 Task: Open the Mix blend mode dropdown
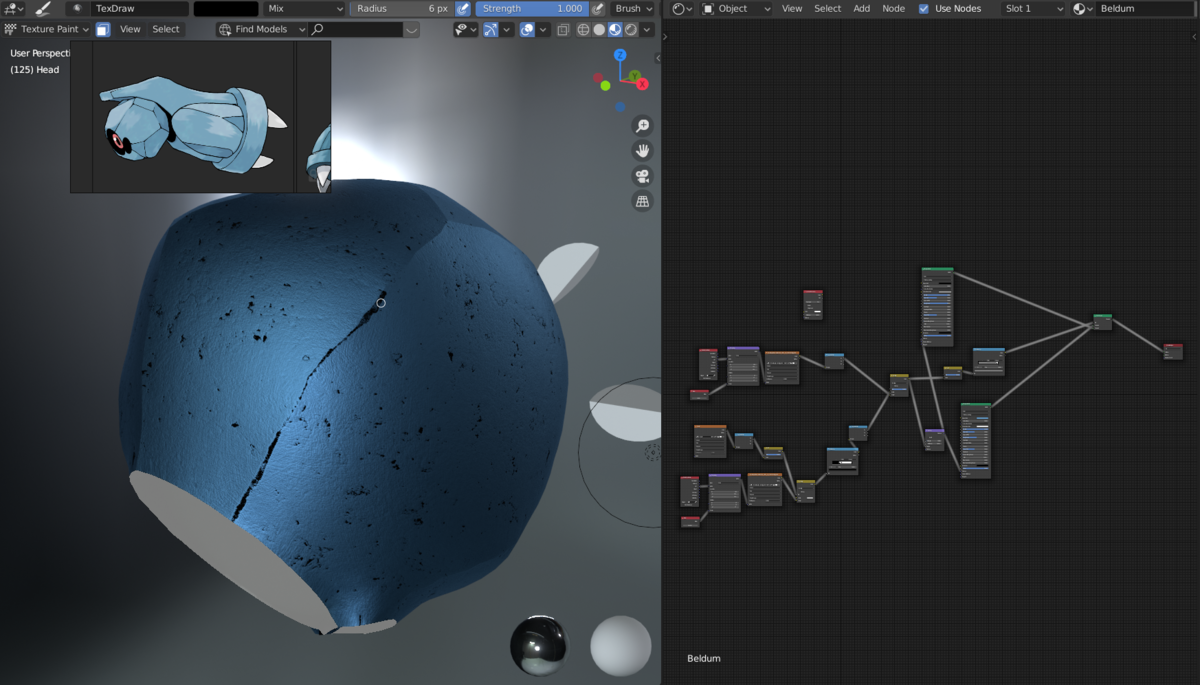(304, 8)
